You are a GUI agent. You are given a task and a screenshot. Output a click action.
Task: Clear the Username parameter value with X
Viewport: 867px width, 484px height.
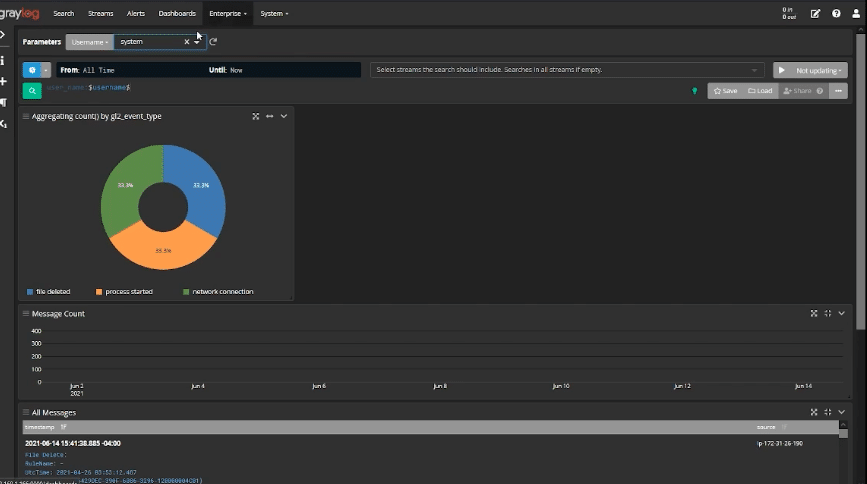point(186,42)
